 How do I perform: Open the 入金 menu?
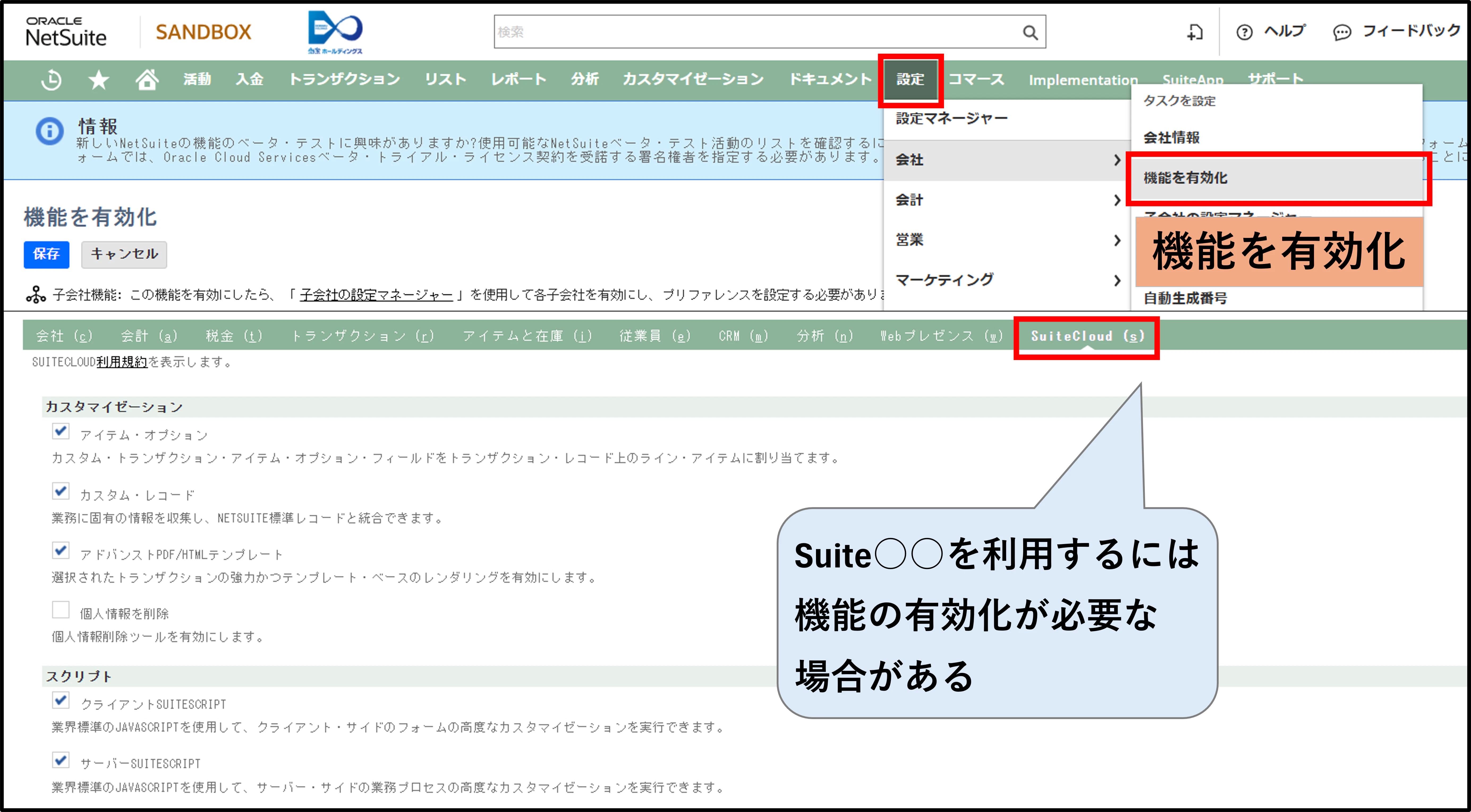tap(249, 79)
